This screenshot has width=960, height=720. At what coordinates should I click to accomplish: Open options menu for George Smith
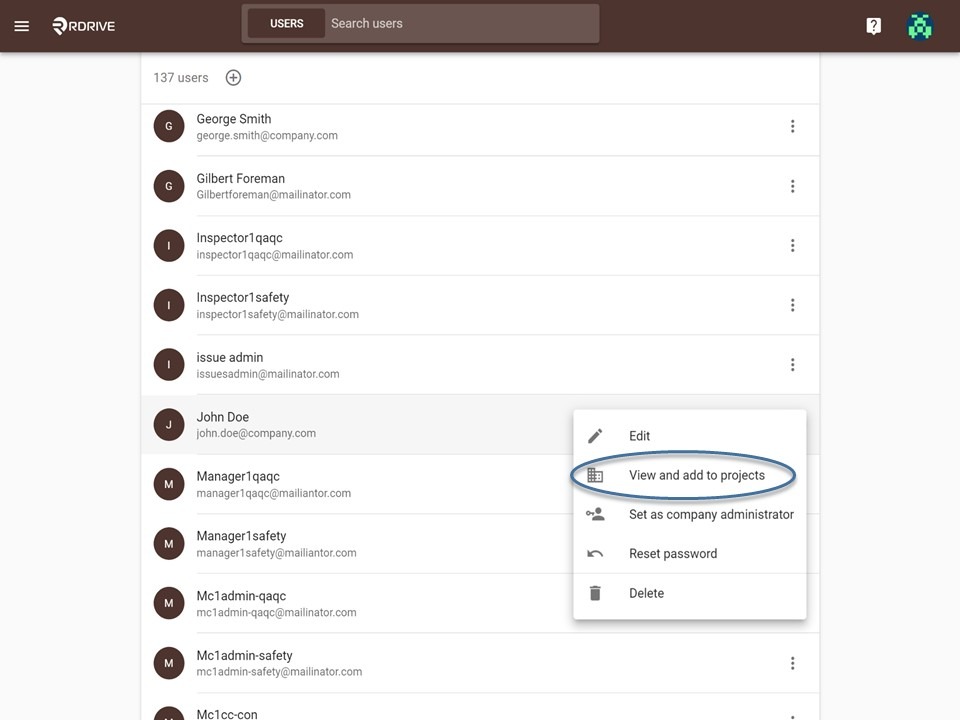[792, 126]
